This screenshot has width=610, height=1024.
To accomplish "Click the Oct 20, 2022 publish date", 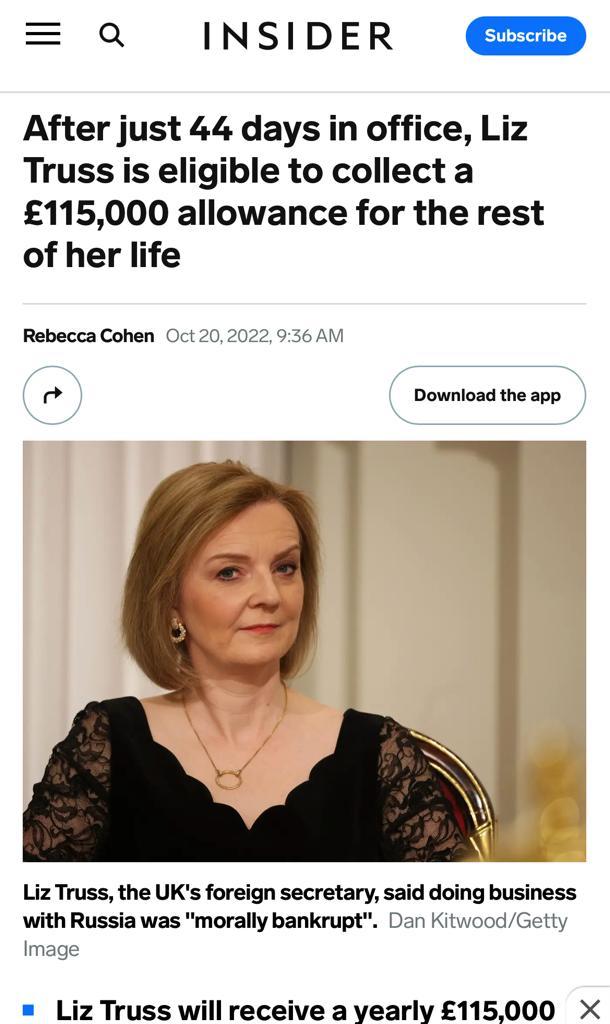I will (x=217, y=336).
